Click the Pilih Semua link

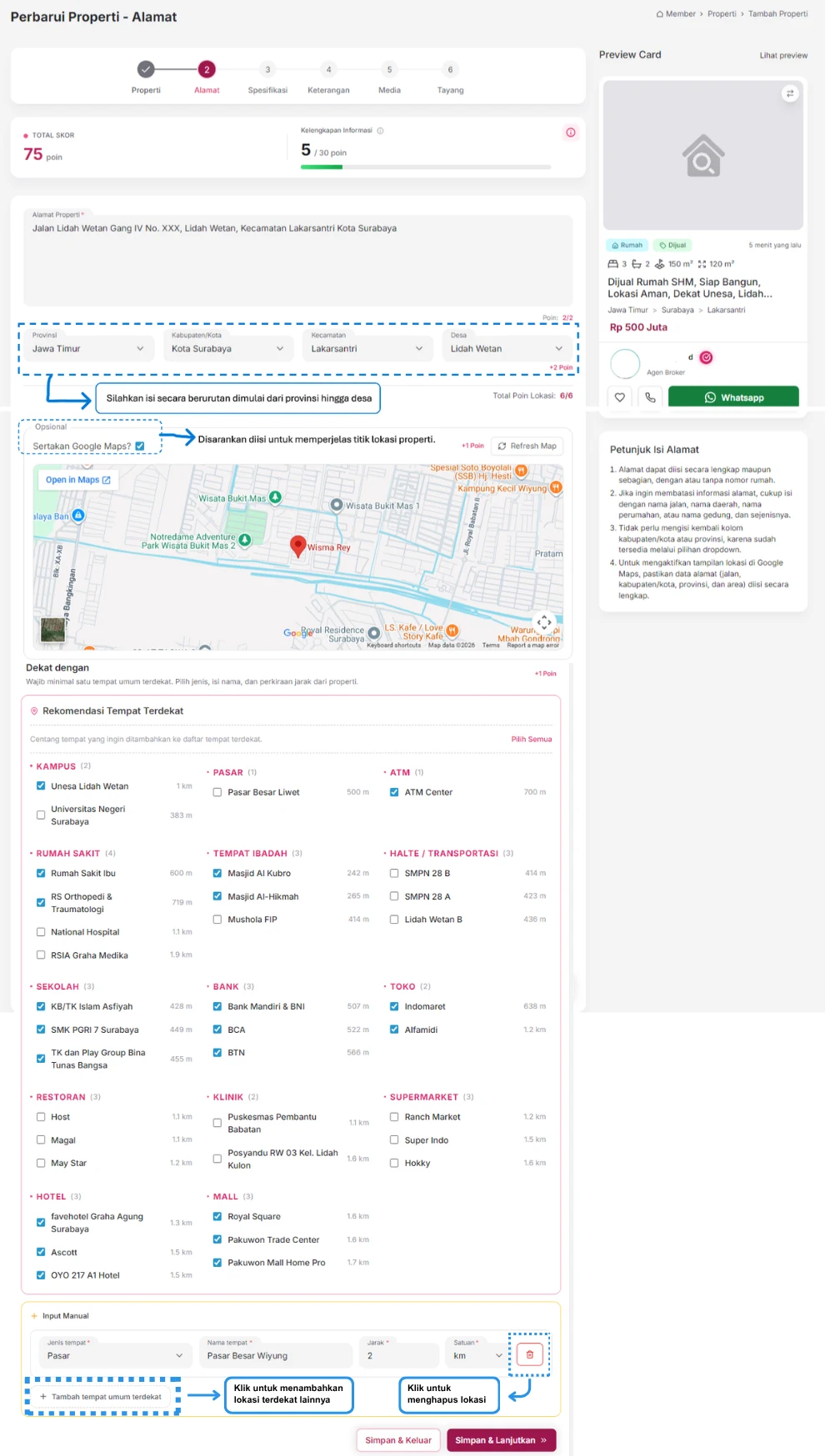tap(532, 740)
